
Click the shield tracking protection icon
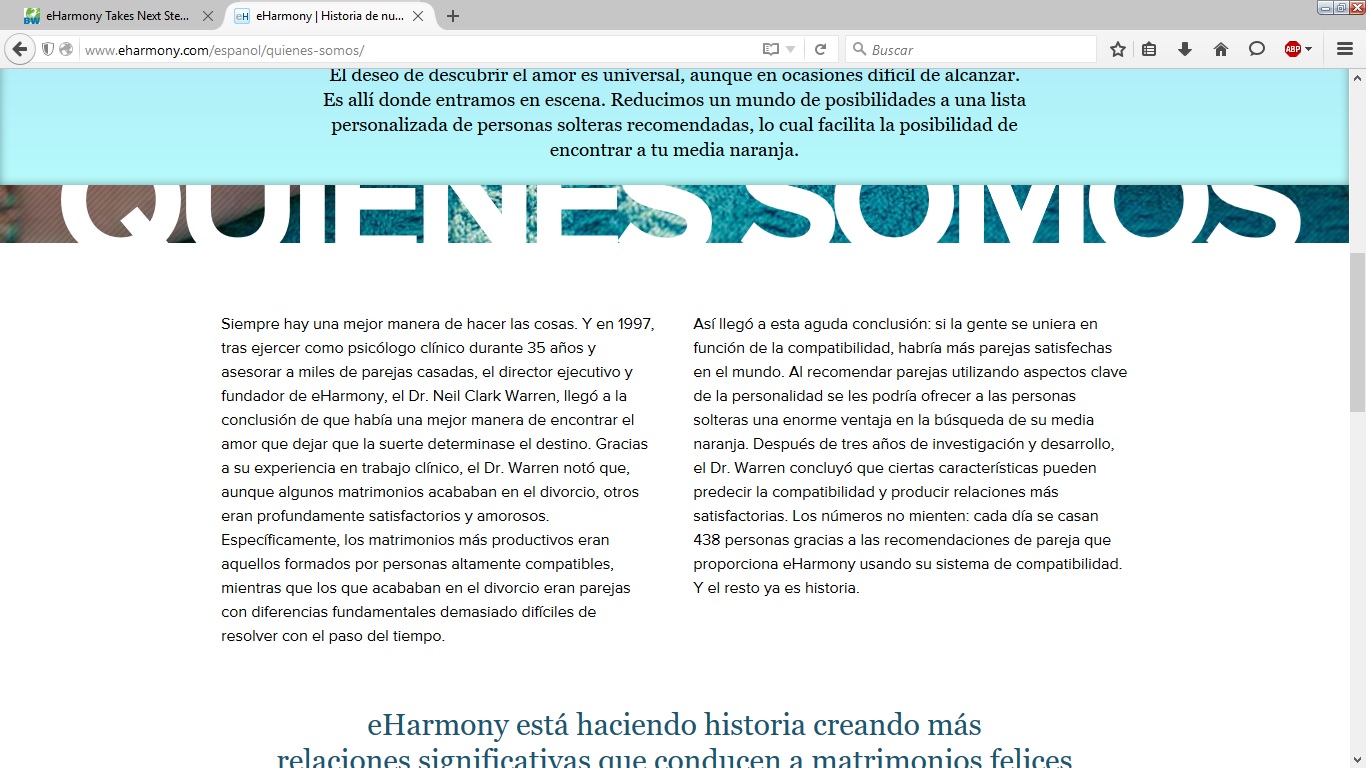coord(47,49)
